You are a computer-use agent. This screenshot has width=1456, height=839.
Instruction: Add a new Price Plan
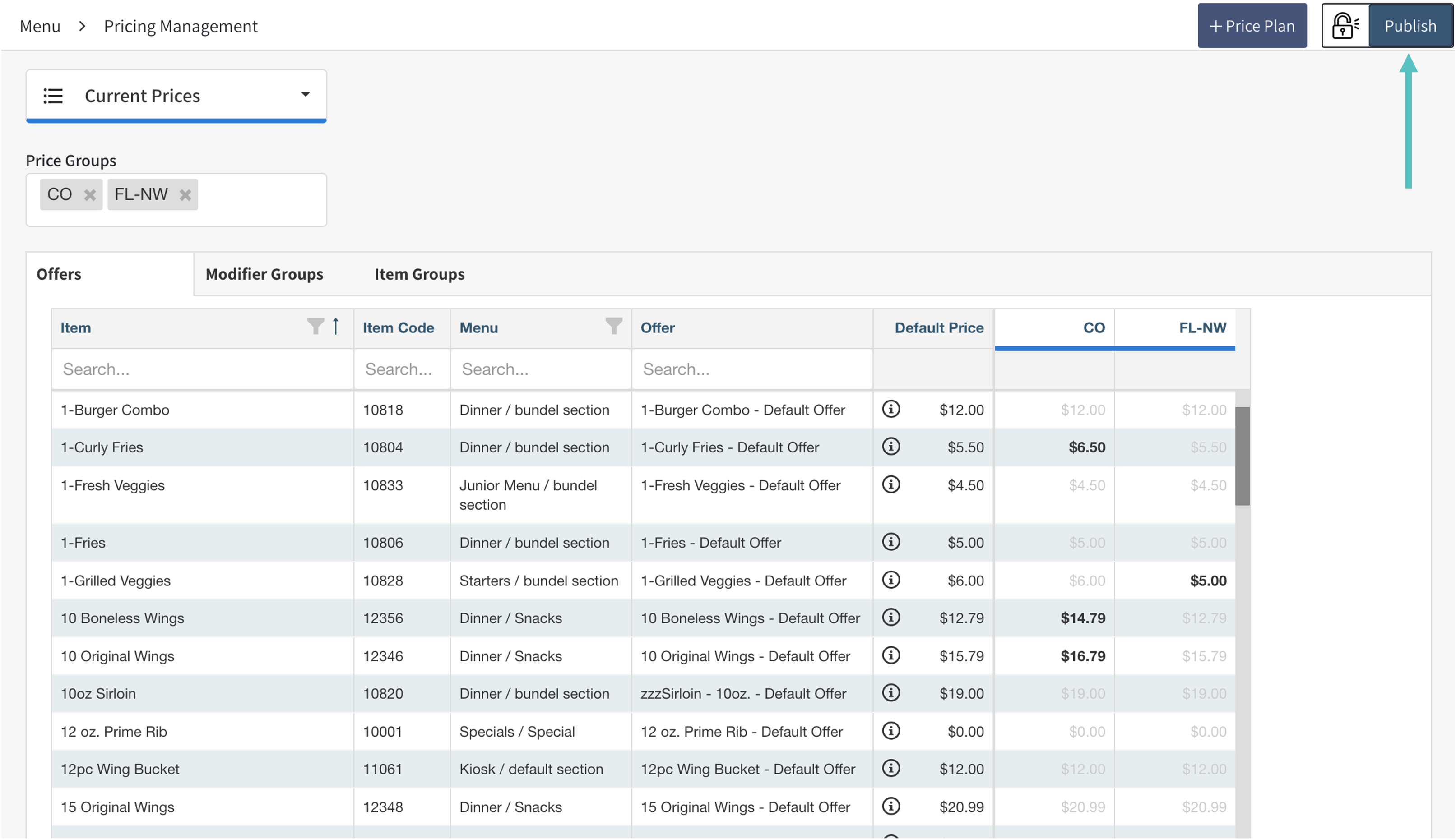1252,26
